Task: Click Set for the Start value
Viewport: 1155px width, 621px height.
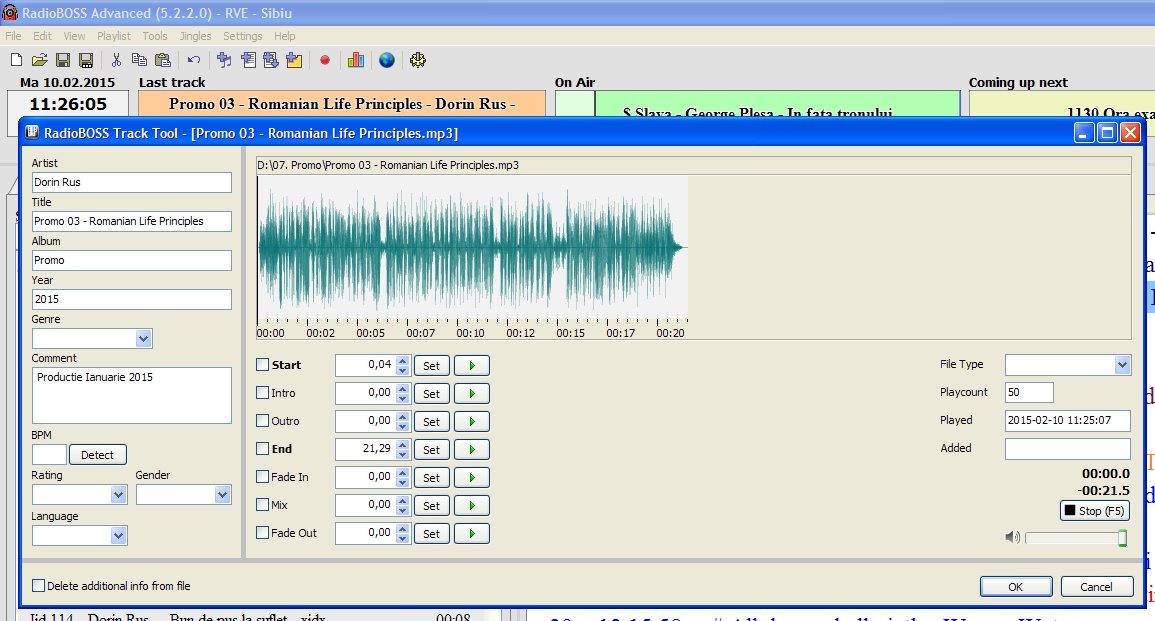Action: tap(432, 365)
